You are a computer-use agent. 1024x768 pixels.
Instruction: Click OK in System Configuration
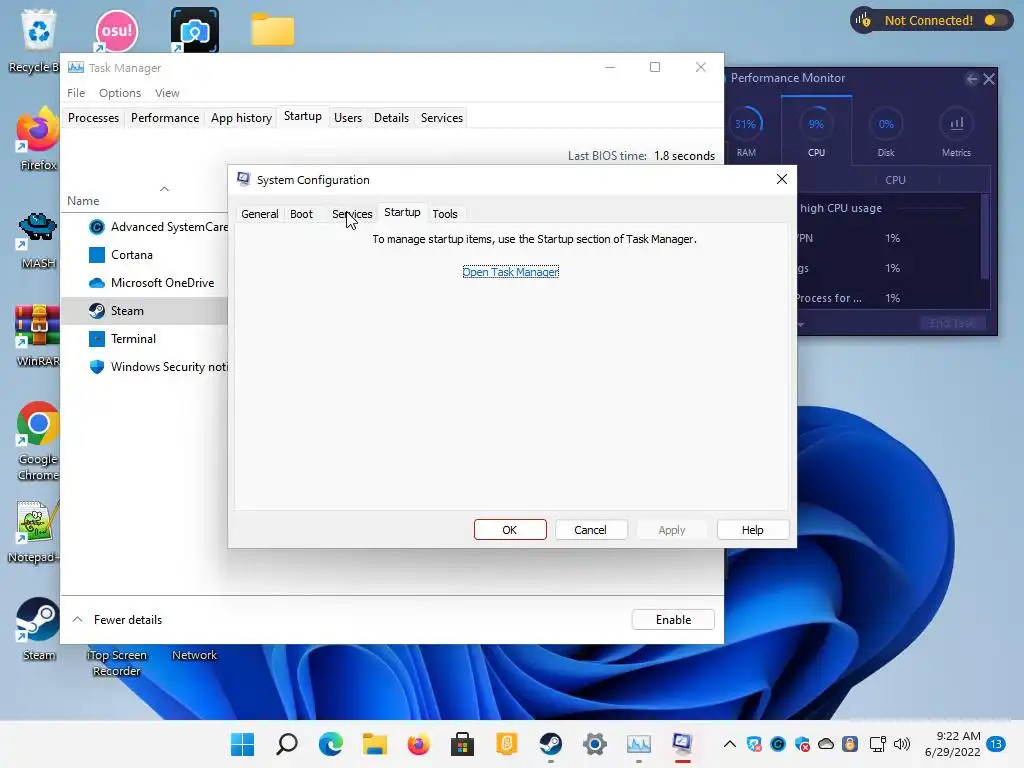[510, 530]
